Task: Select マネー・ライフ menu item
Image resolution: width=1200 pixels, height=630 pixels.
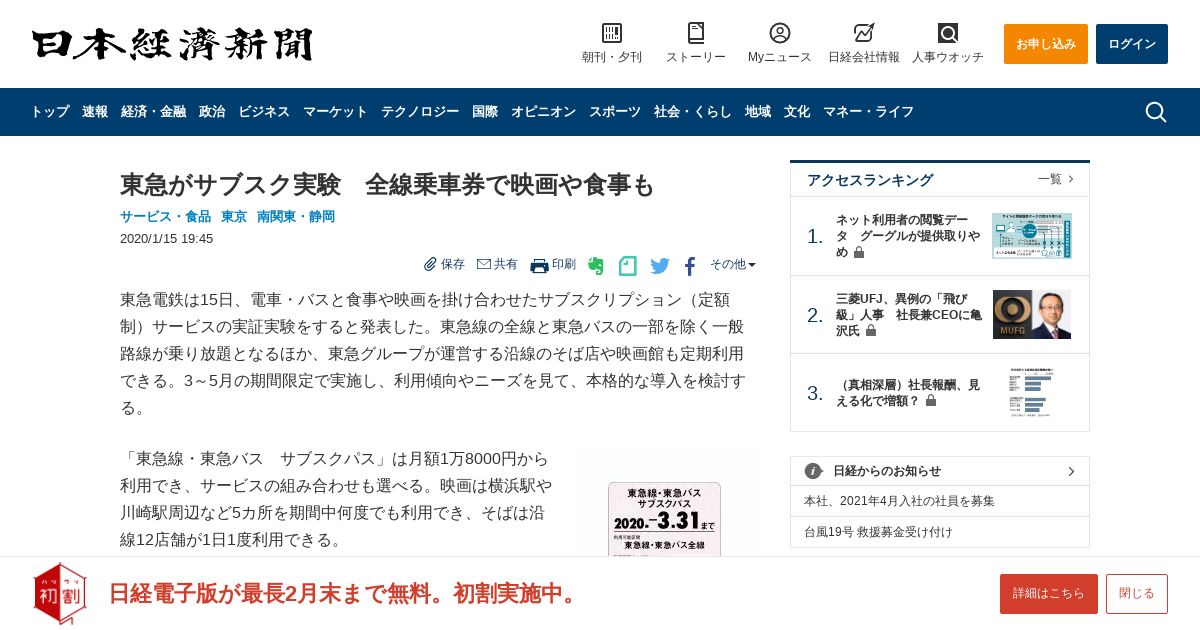Action: click(x=868, y=112)
